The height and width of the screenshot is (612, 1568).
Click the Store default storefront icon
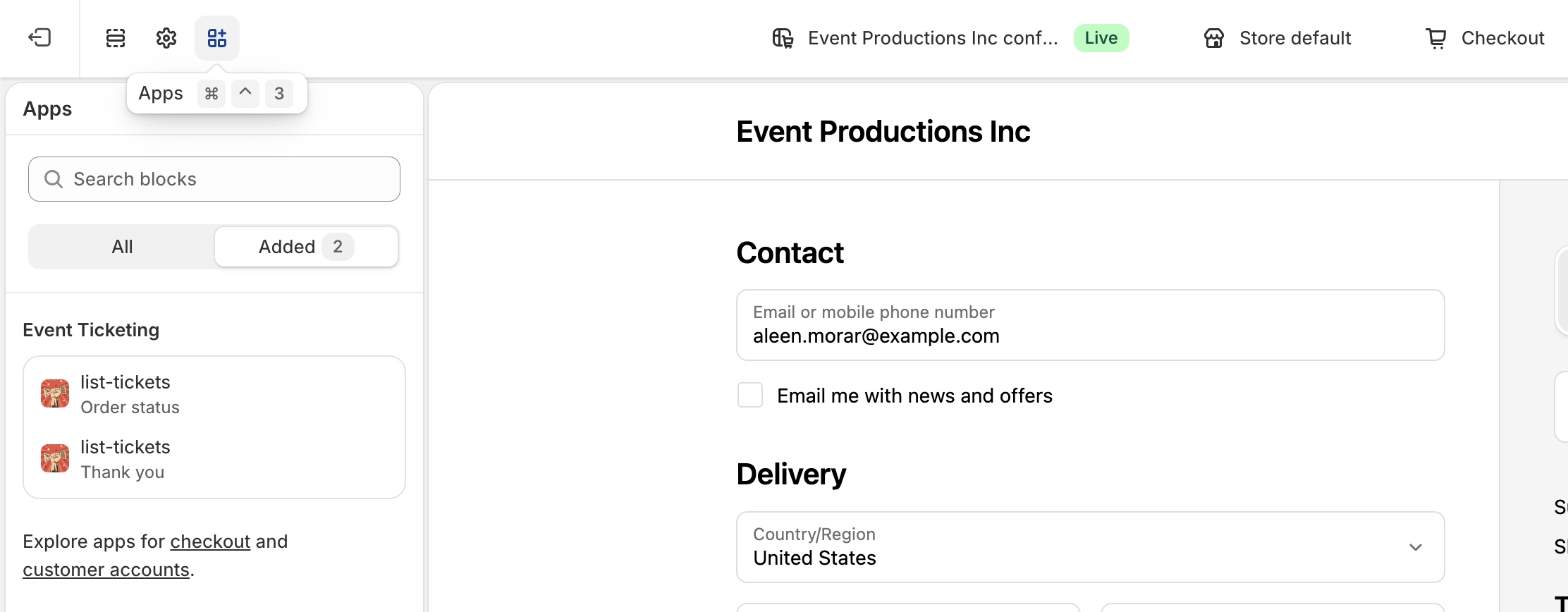(x=1213, y=38)
